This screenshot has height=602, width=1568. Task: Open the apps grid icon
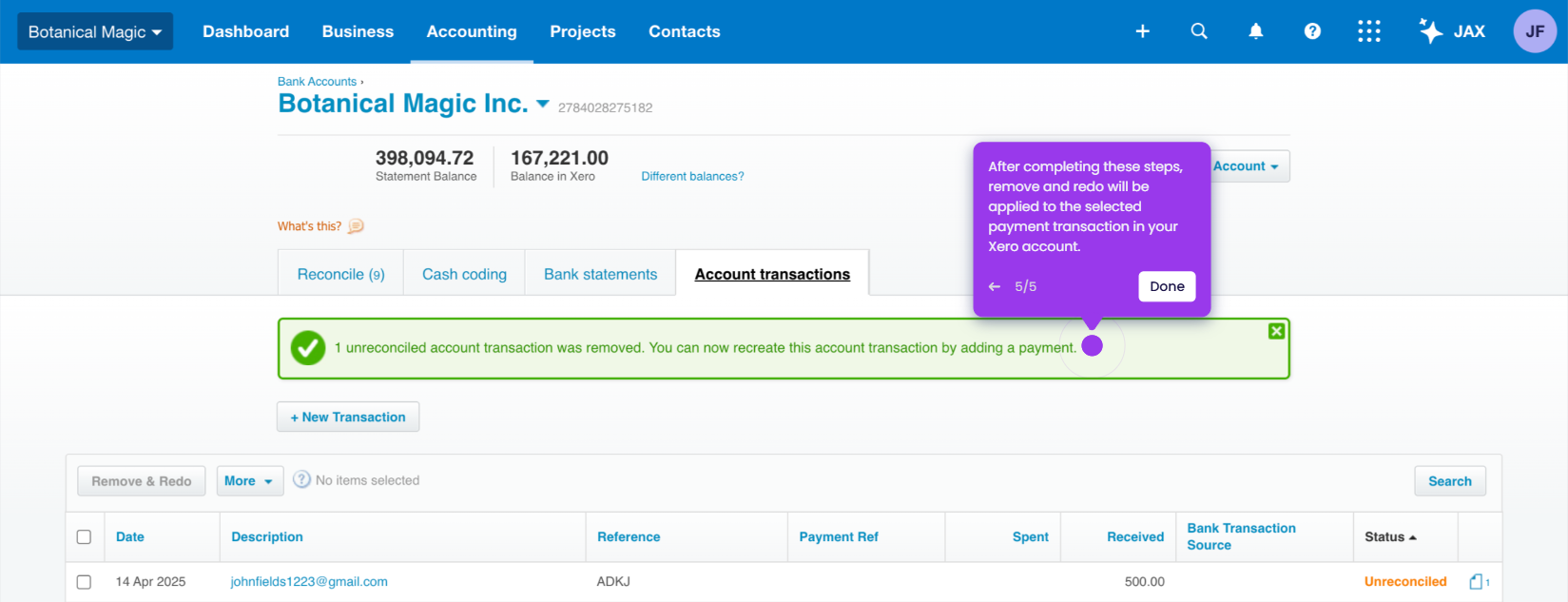coord(1368,31)
